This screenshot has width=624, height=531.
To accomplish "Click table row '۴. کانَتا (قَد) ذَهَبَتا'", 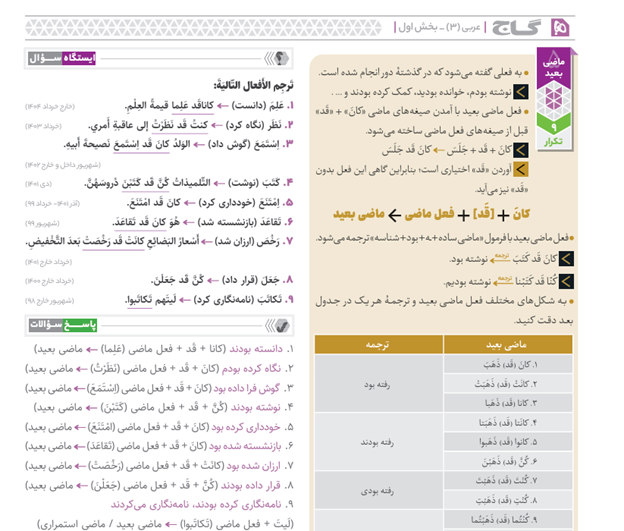I will pos(508,422).
